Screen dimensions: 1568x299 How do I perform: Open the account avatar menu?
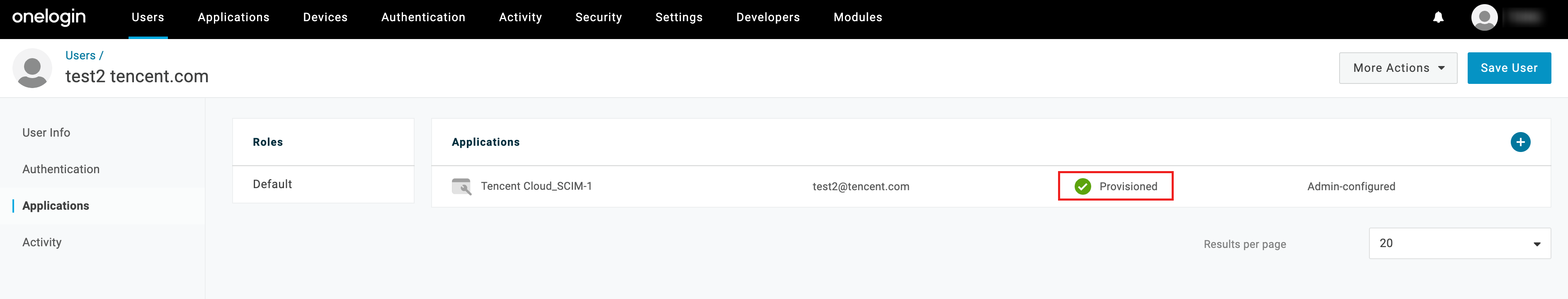coord(1484,17)
